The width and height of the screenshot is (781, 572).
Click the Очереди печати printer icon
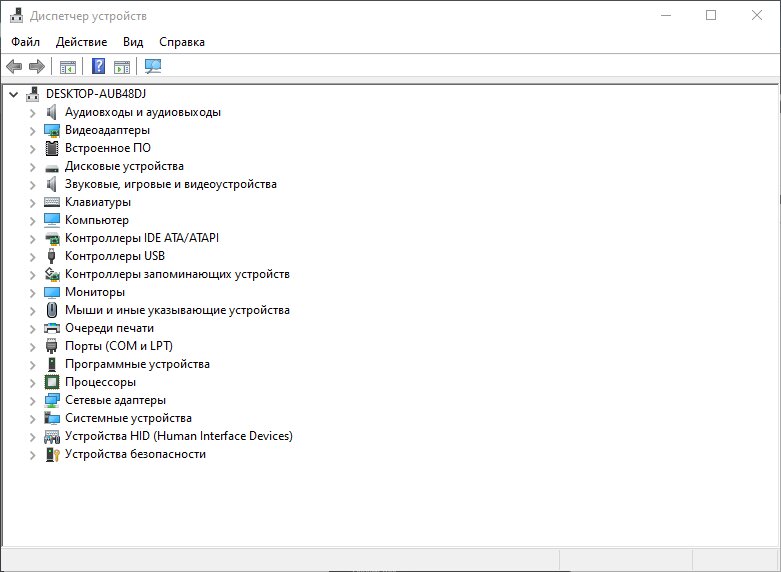click(x=53, y=328)
